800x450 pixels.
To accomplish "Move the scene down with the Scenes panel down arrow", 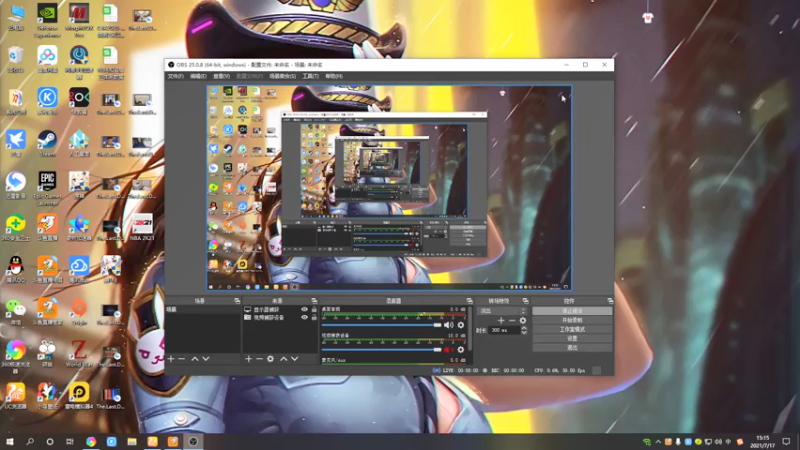I will 206,359.
